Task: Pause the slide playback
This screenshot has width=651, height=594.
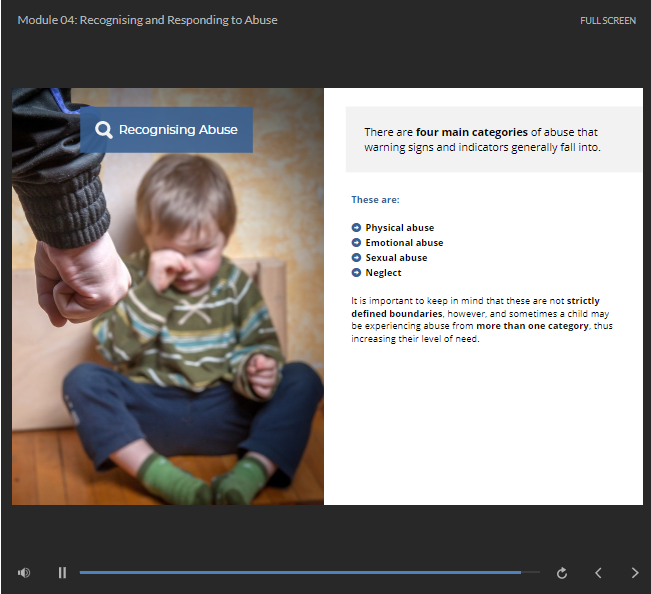Action: pyautogui.click(x=62, y=573)
